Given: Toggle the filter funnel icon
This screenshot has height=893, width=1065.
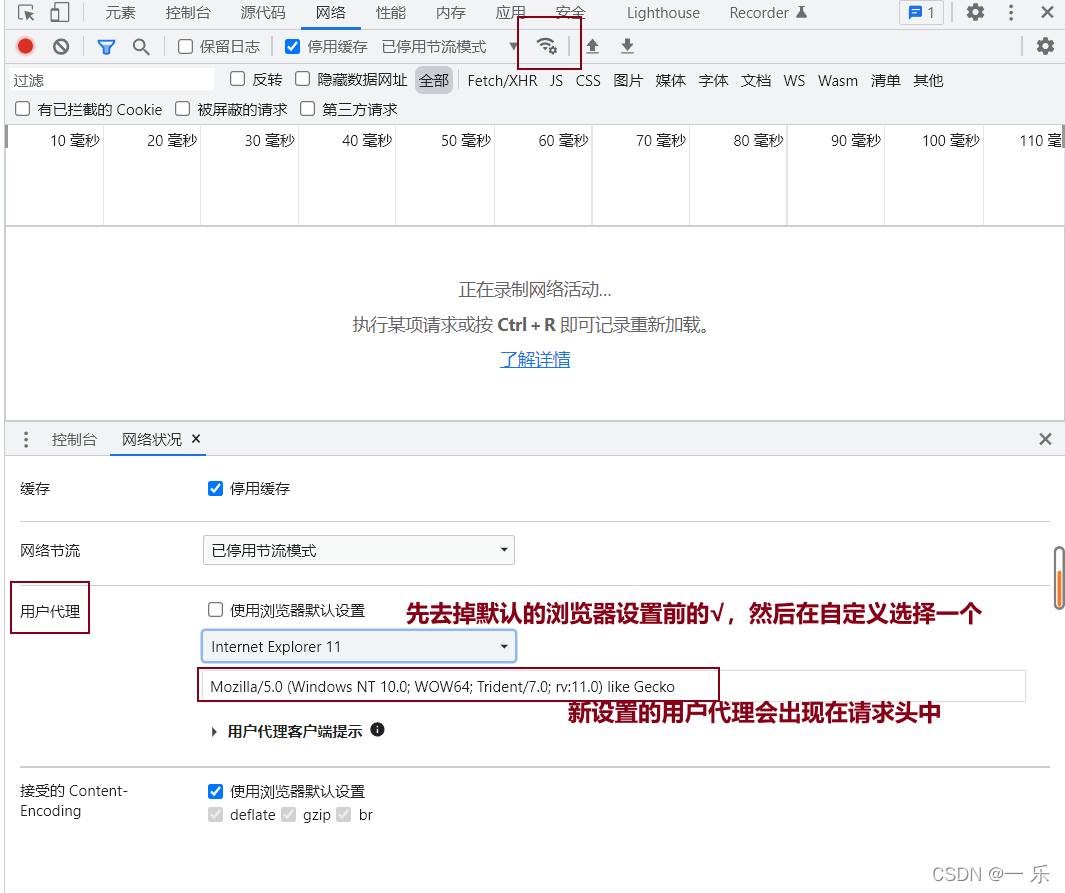Looking at the screenshot, I should point(106,47).
